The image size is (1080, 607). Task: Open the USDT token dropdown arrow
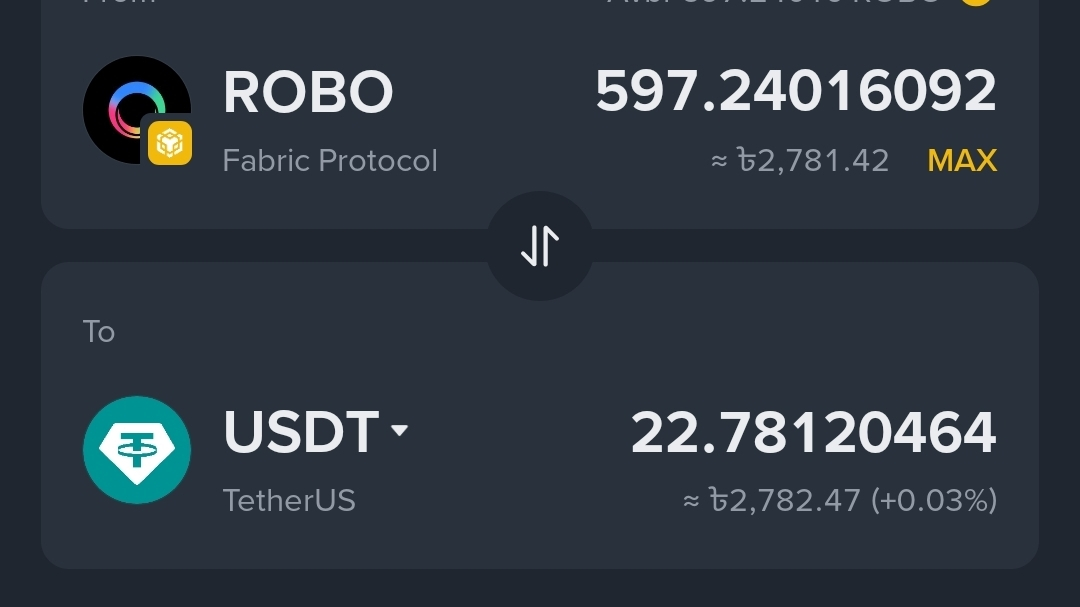[399, 431]
